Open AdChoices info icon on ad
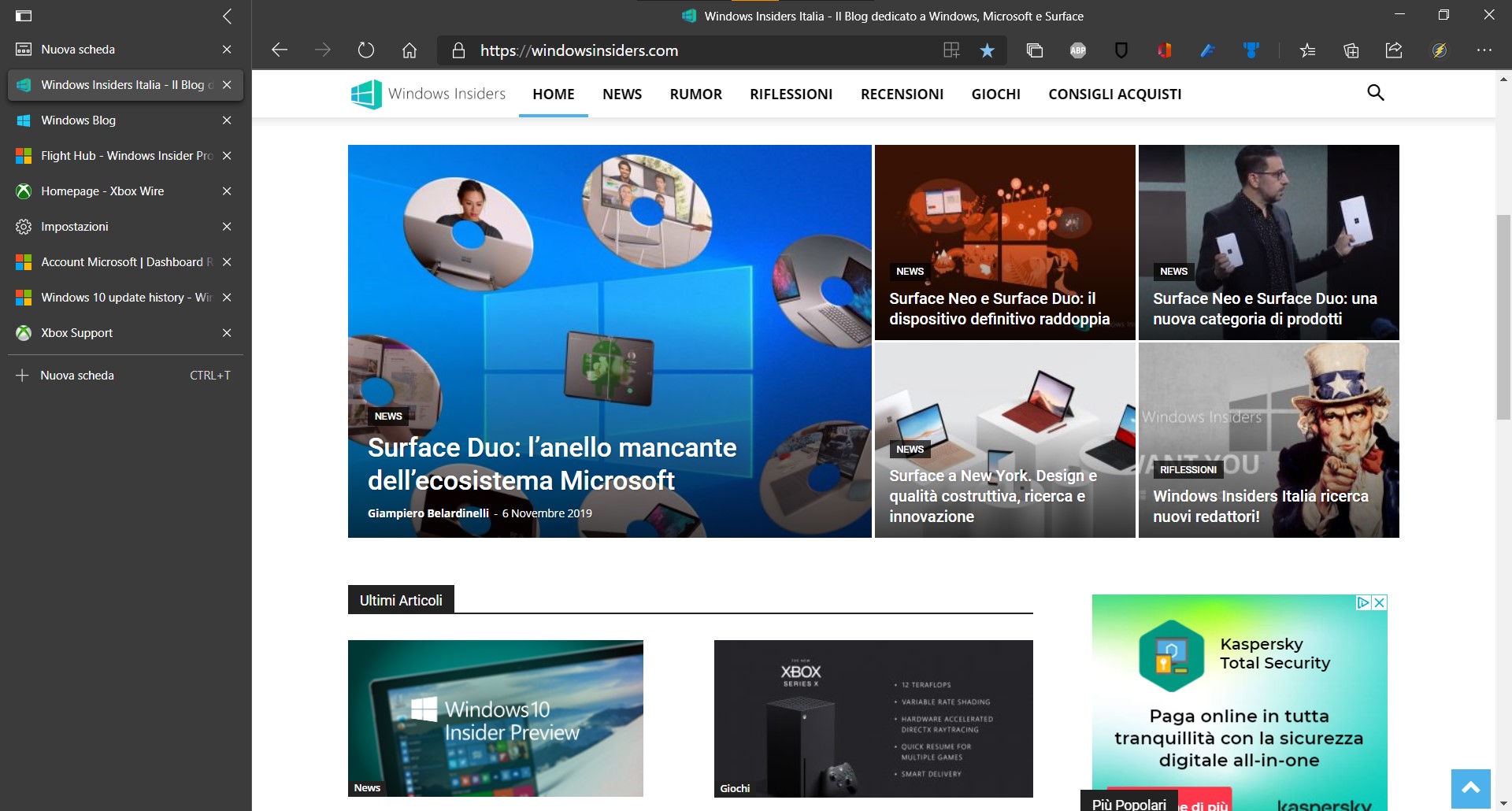The width and height of the screenshot is (1512, 811). pyautogui.click(x=1364, y=602)
